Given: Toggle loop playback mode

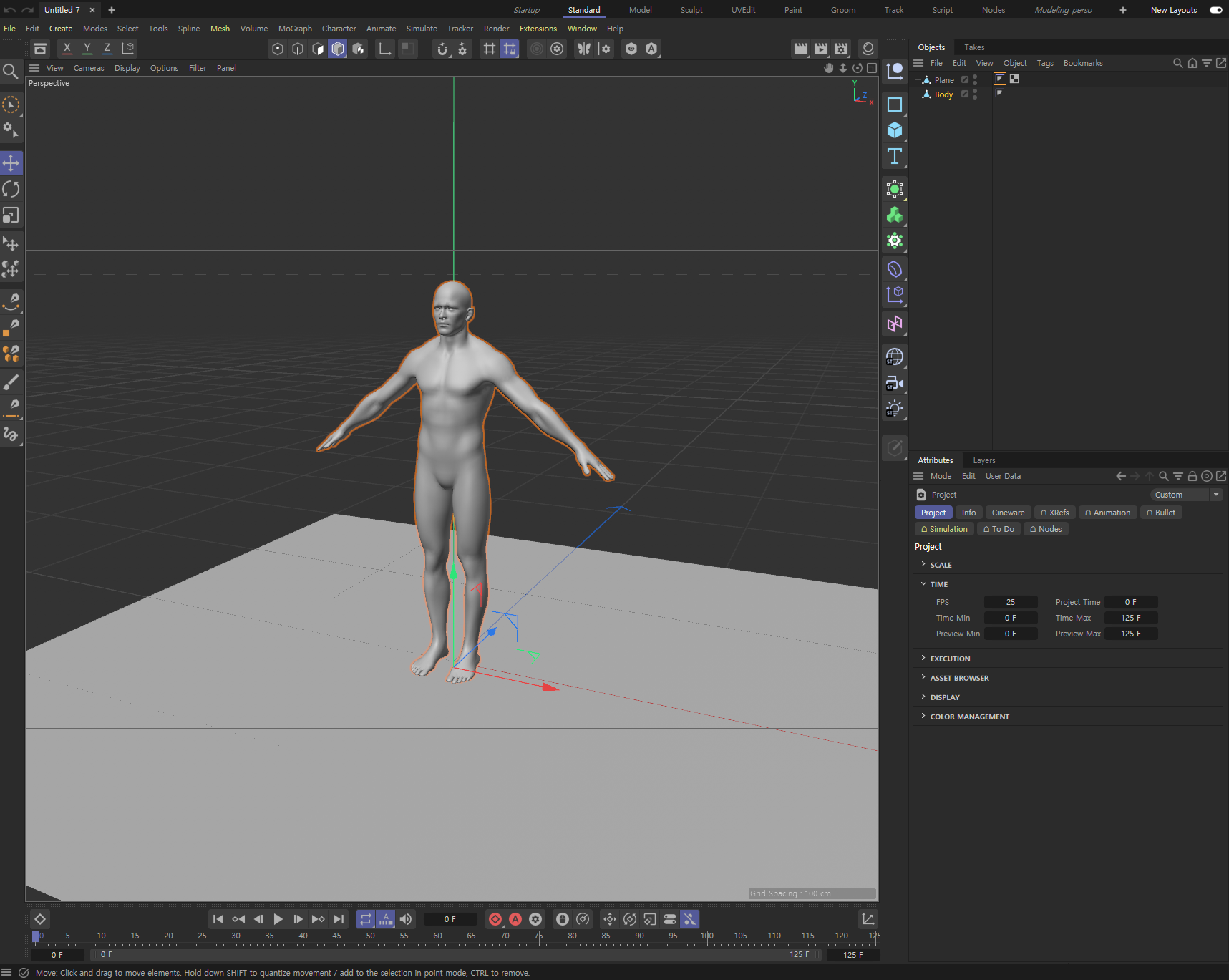Looking at the screenshot, I should (366, 919).
